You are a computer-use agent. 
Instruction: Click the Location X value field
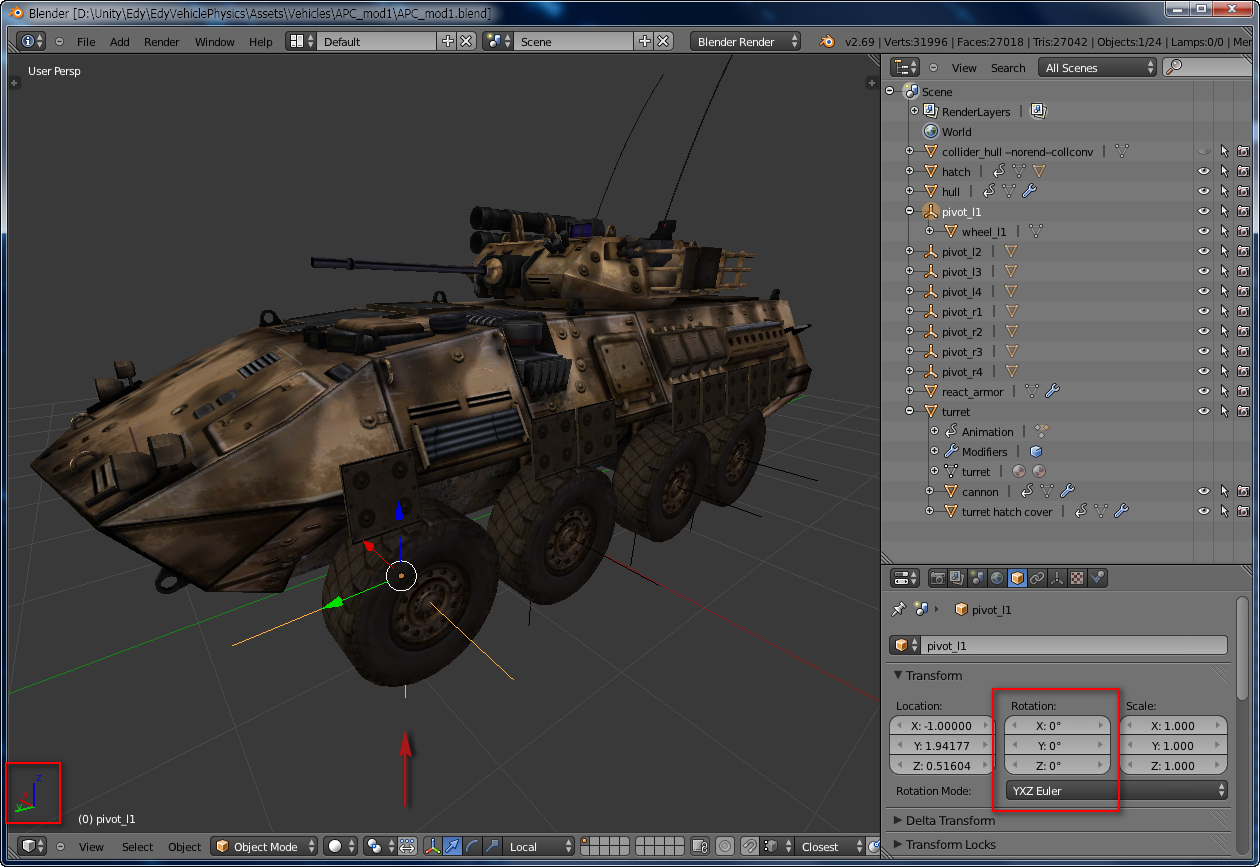click(x=942, y=726)
